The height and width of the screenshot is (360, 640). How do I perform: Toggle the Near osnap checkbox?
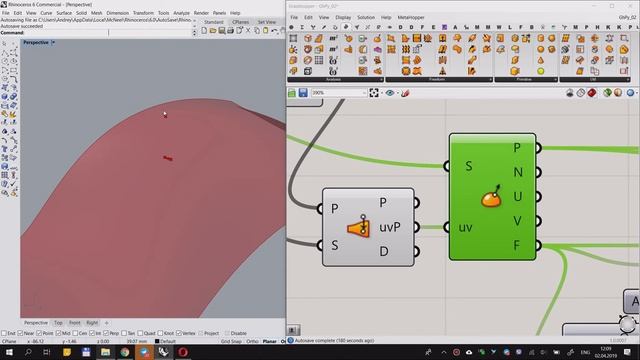click(20, 333)
